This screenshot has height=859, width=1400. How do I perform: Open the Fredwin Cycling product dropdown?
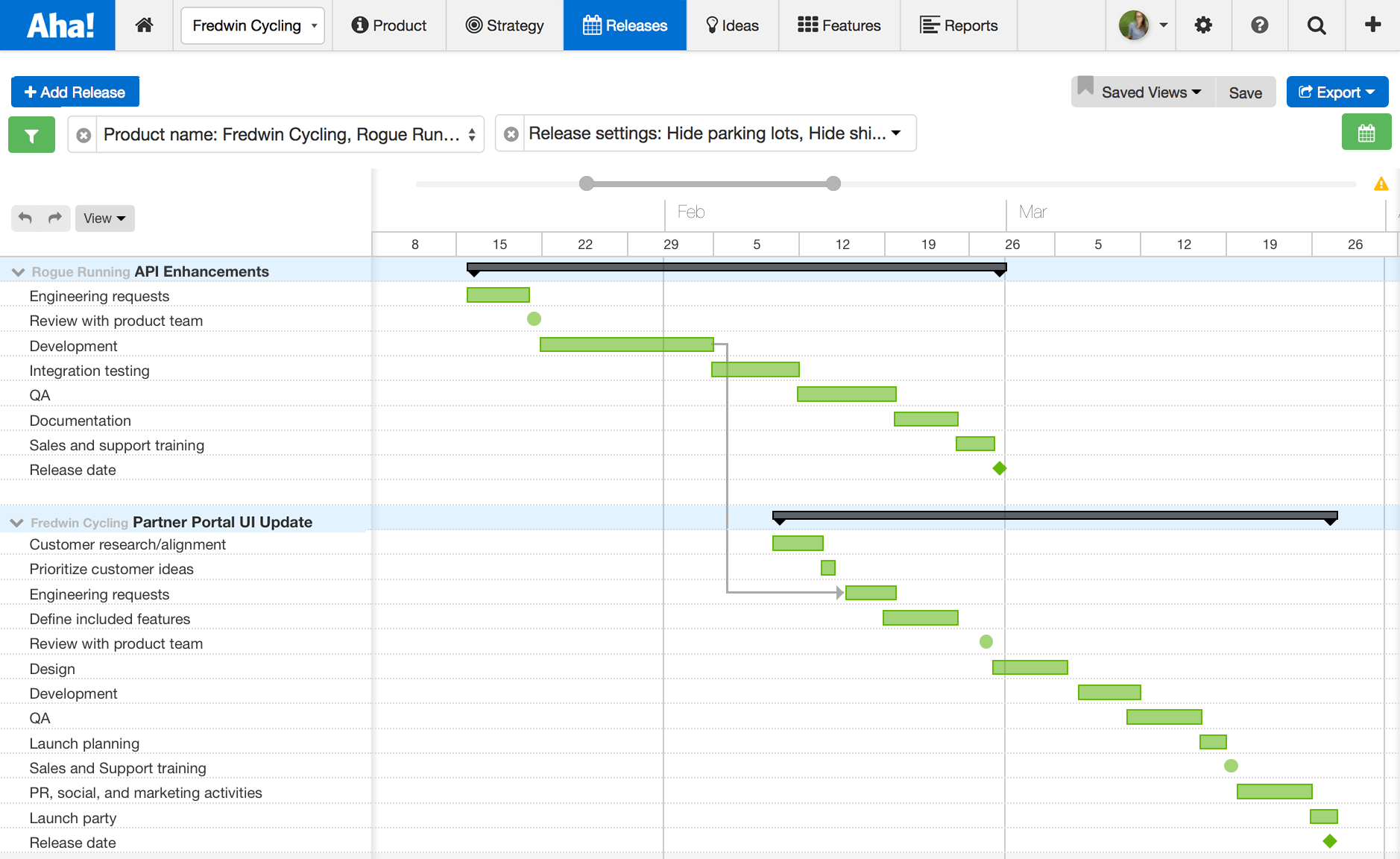pyautogui.click(x=253, y=25)
